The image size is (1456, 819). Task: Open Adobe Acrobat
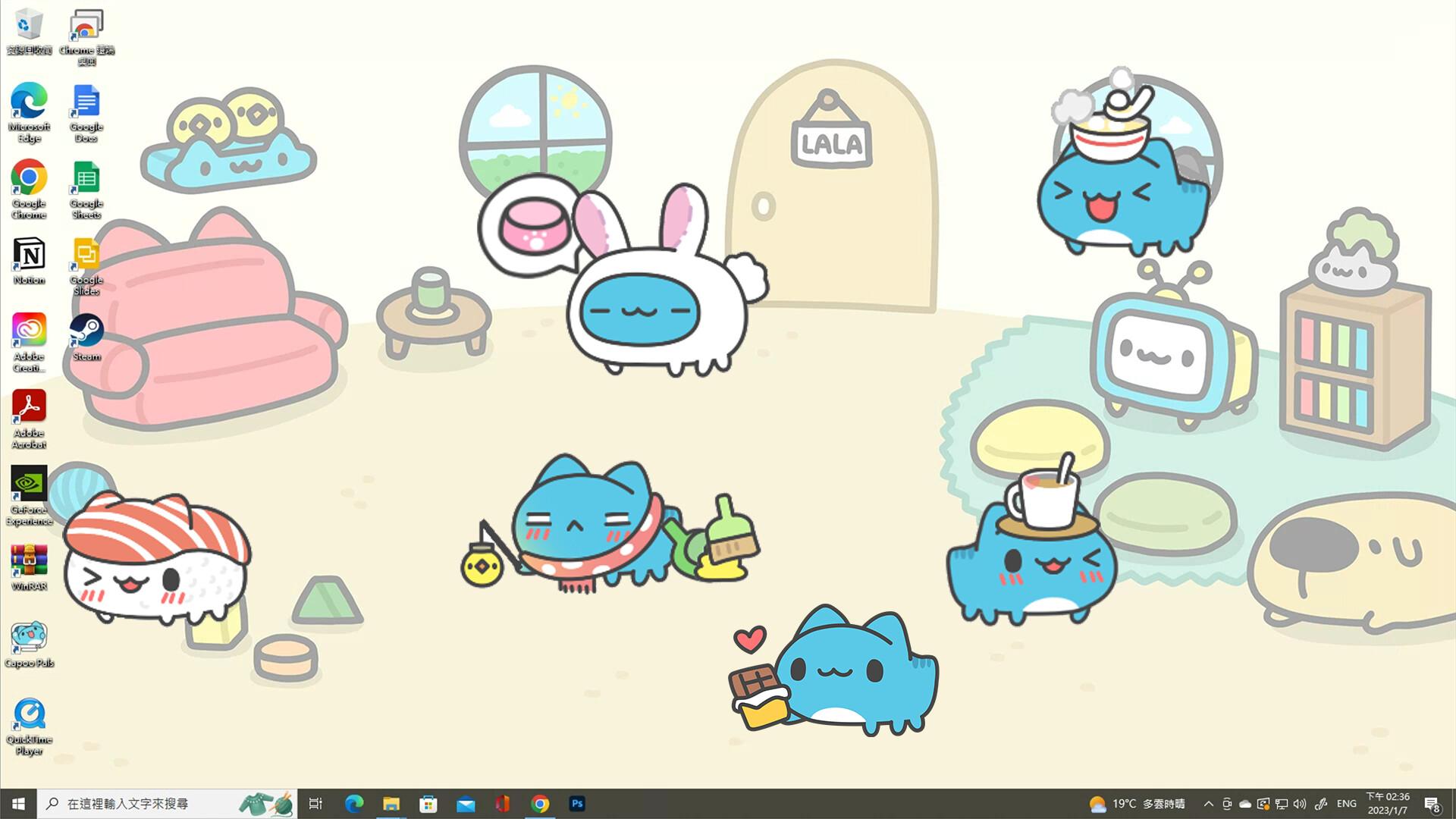coord(28,412)
